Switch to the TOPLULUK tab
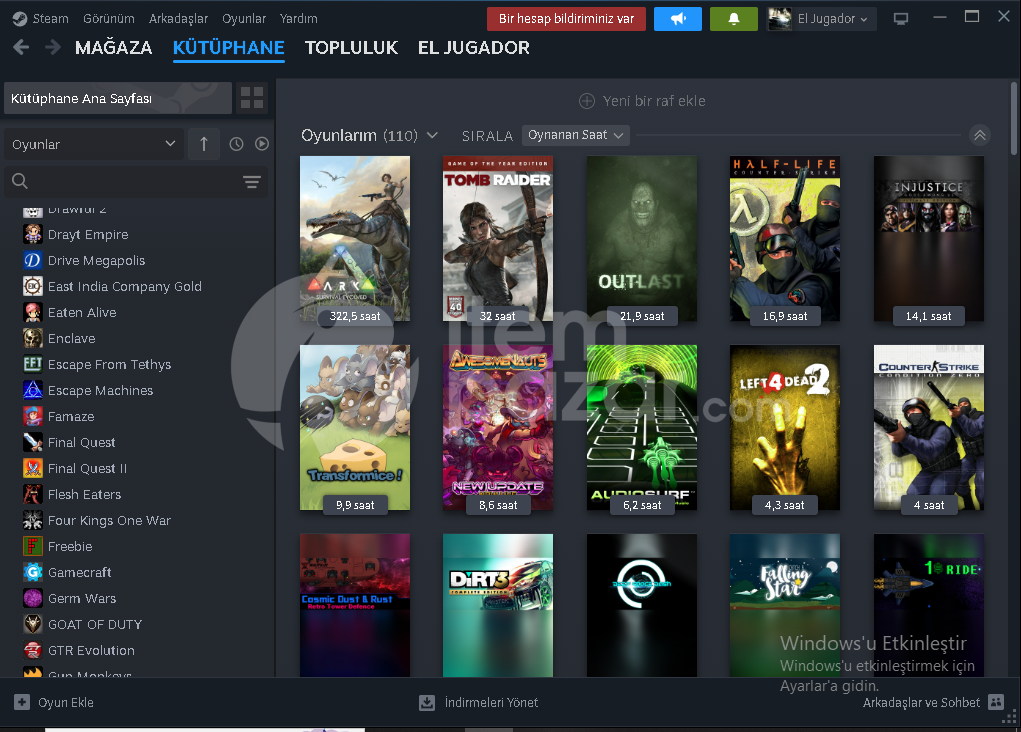1021x732 pixels. 352,48
